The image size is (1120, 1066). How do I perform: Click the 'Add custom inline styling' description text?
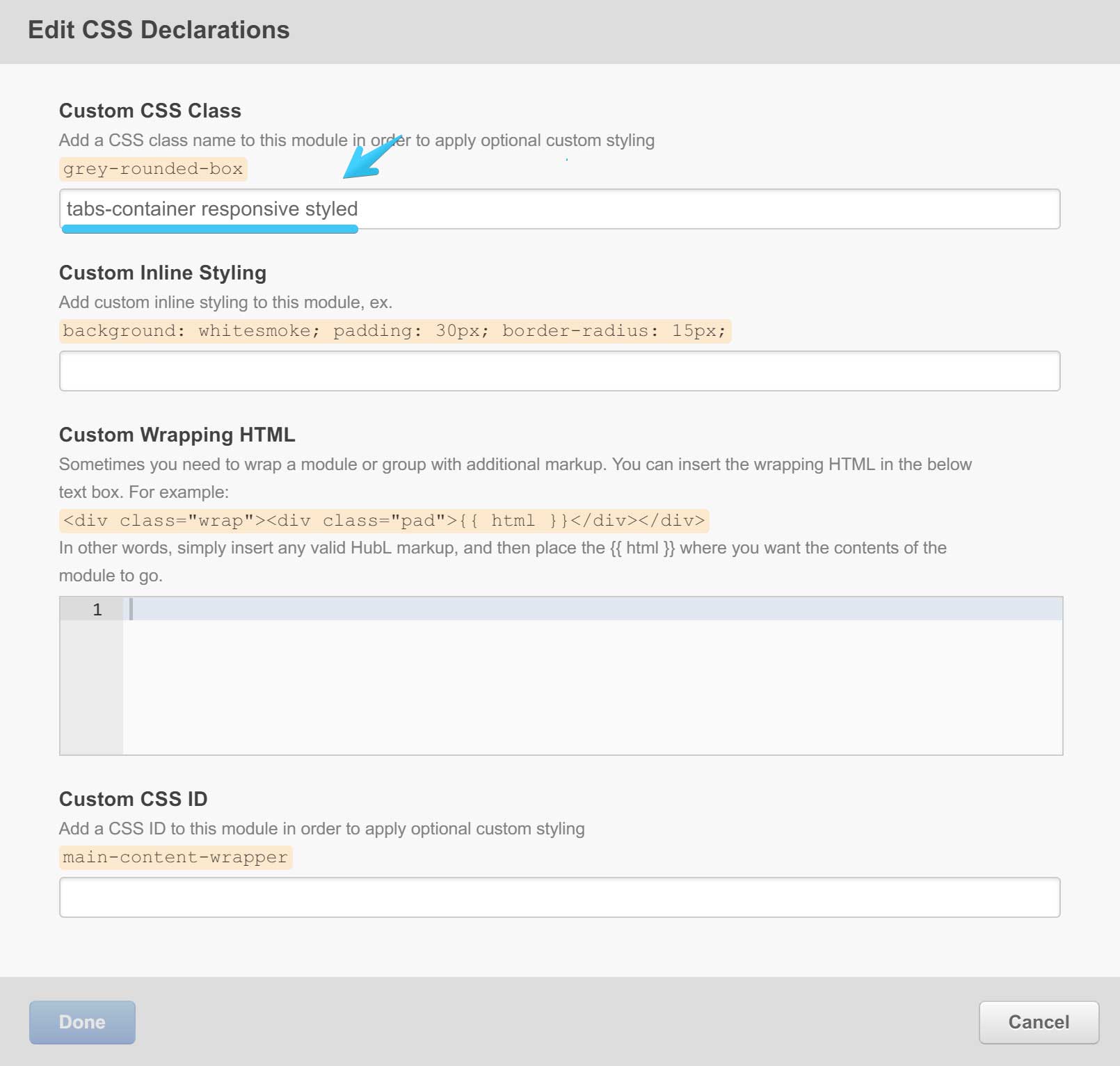225,302
